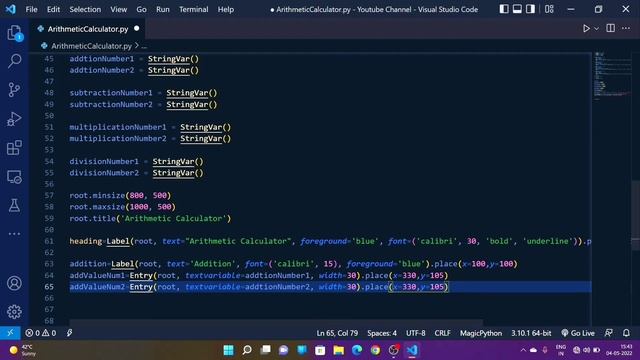Open the Edit menu

(53, 9)
